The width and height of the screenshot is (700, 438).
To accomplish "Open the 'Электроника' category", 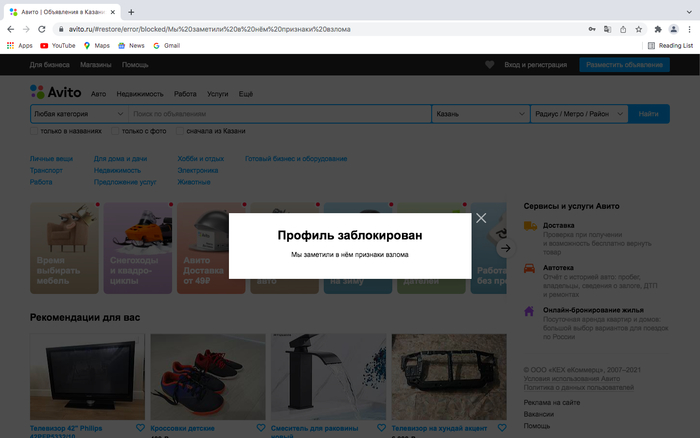I will point(198,170).
